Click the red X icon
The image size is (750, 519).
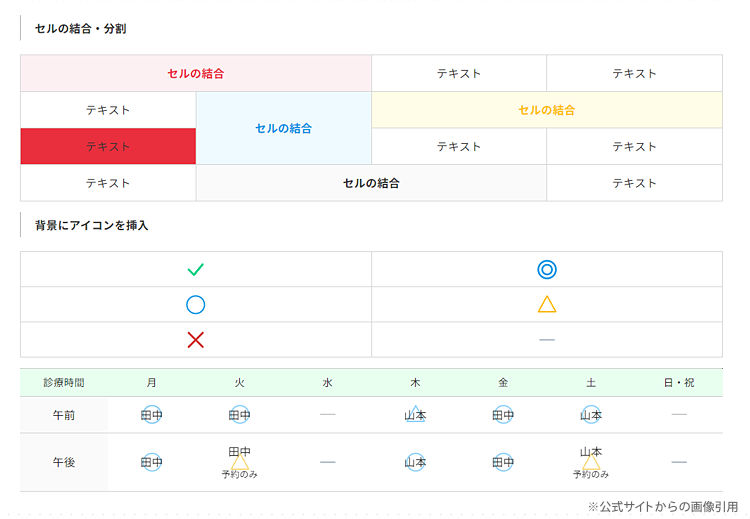[x=196, y=340]
